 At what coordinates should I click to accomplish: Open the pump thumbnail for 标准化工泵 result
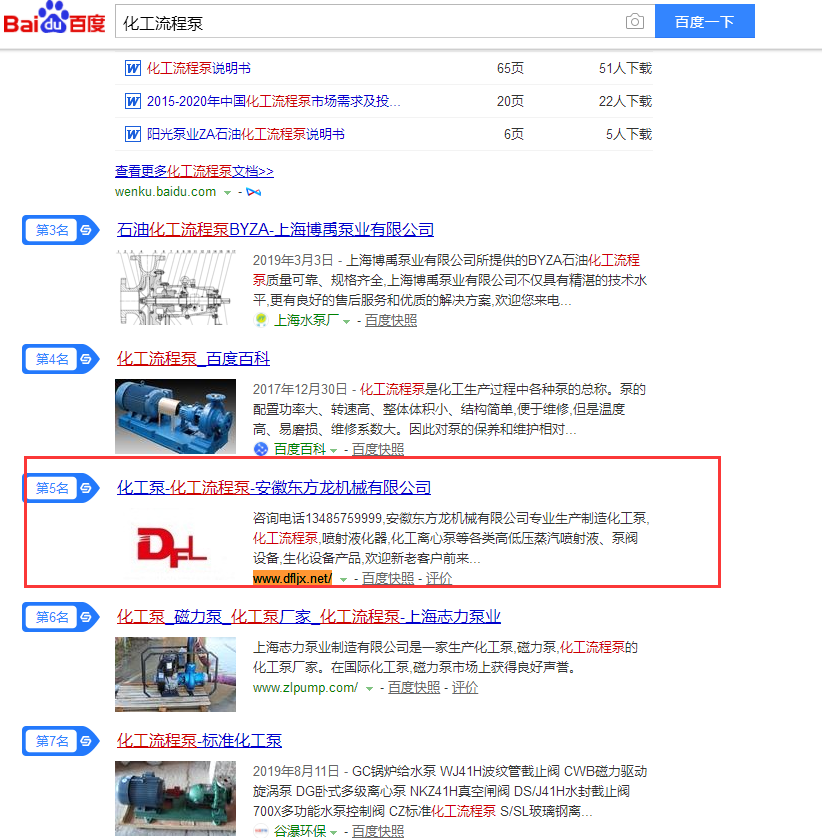pos(175,798)
